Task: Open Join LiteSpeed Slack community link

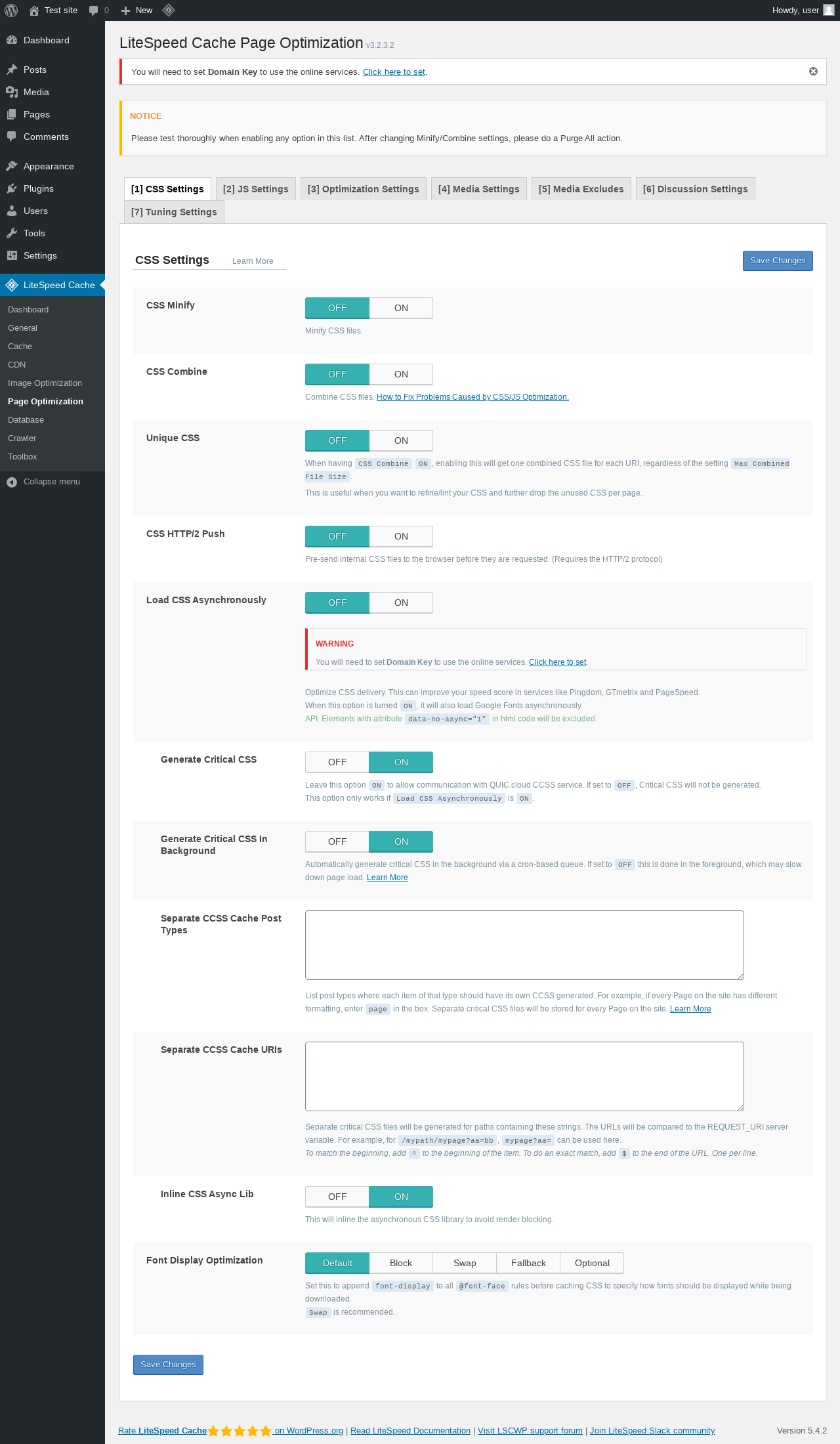Action: point(652,1431)
